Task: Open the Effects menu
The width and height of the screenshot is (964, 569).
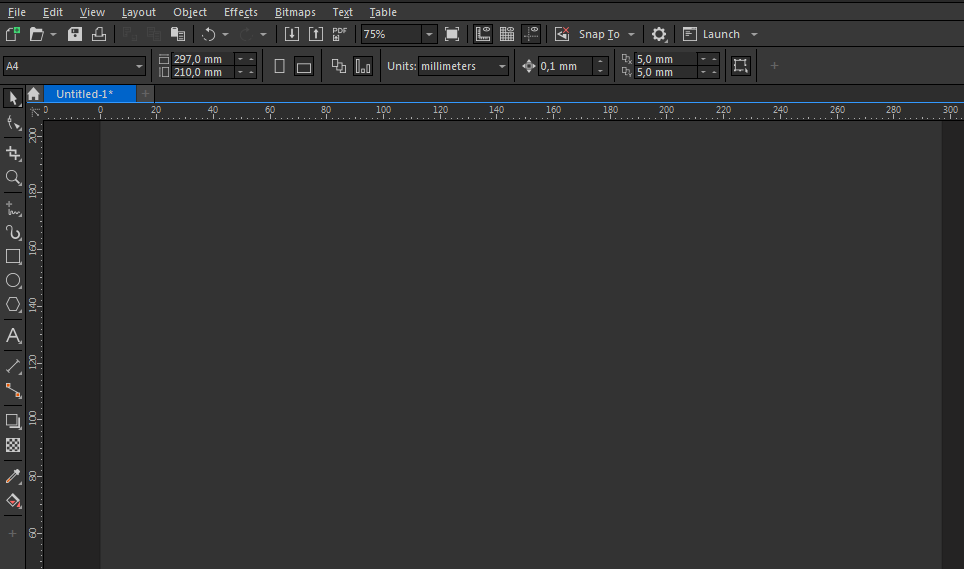Action: pyautogui.click(x=240, y=12)
